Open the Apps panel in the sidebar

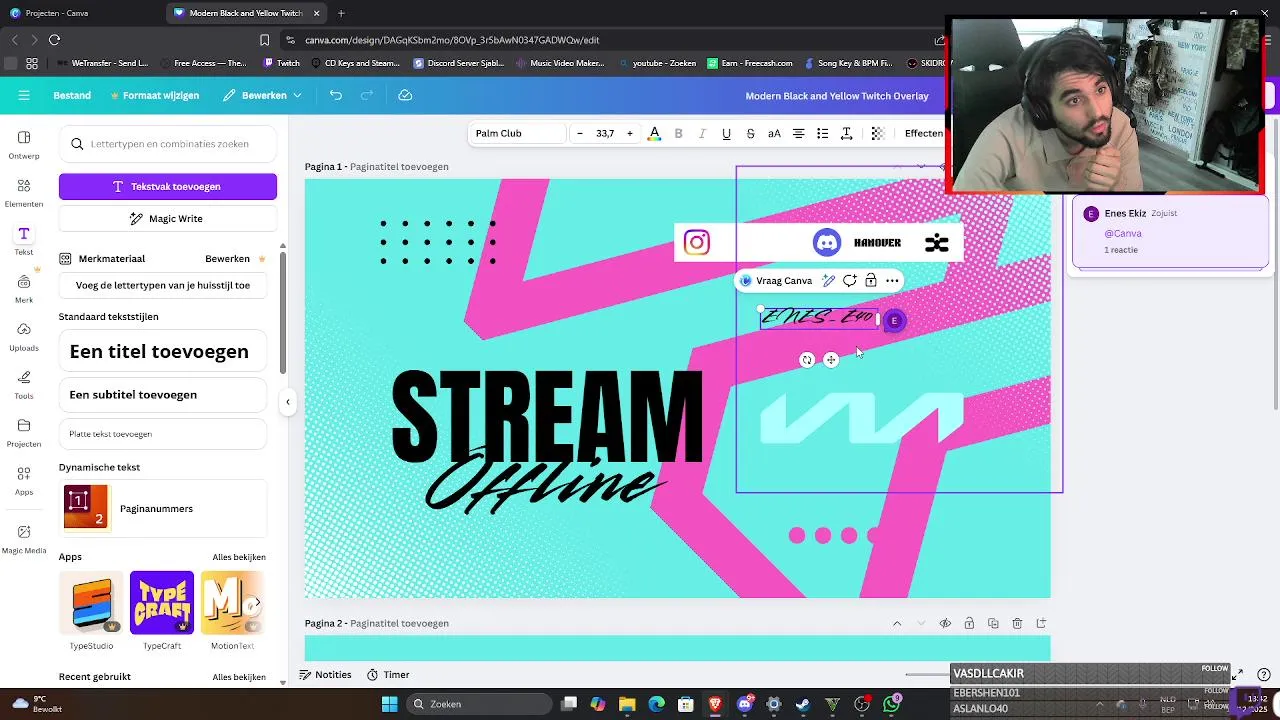[x=24, y=480]
